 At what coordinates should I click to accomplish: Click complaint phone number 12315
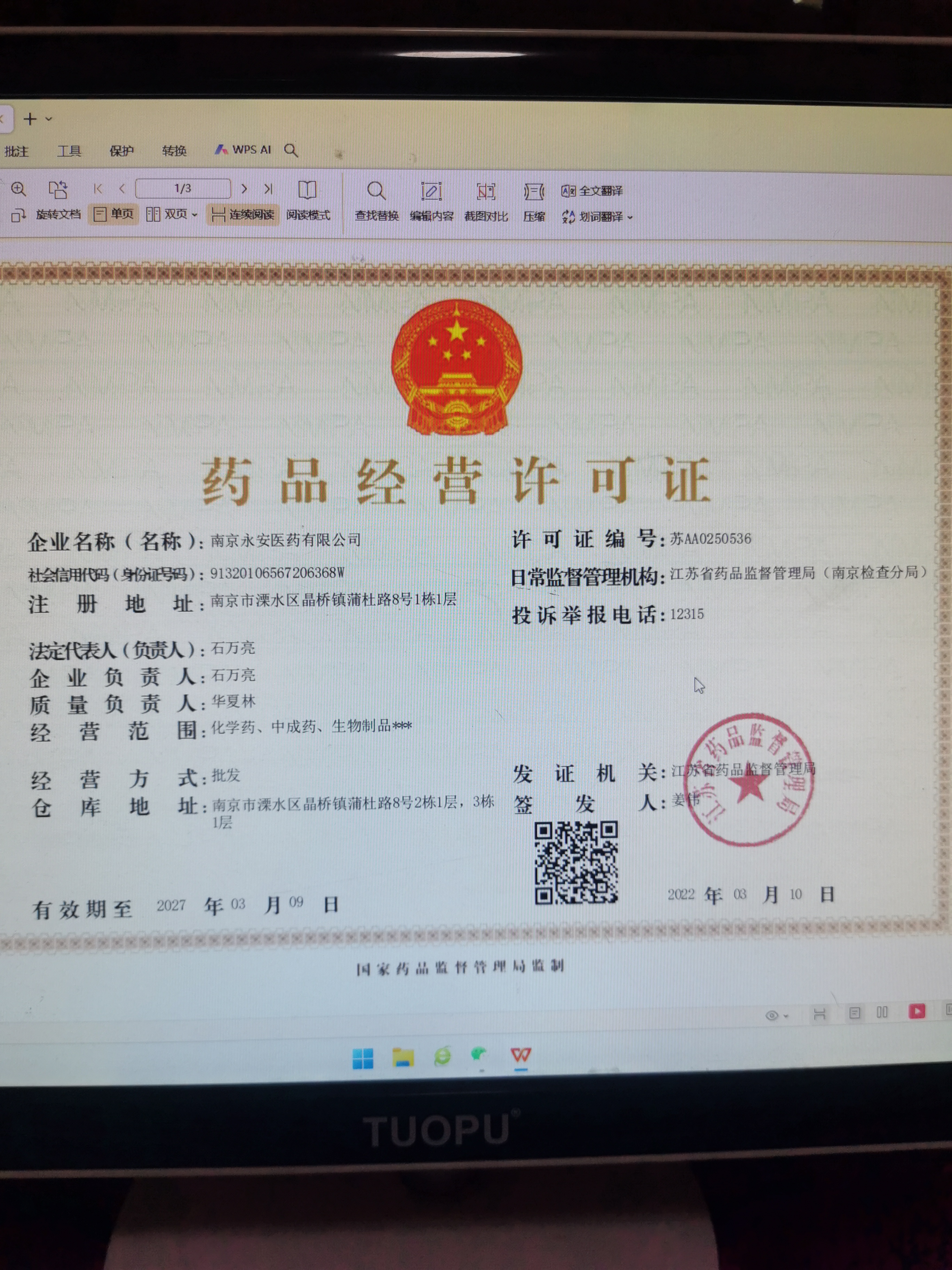pyautogui.click(x=686, y=614)
